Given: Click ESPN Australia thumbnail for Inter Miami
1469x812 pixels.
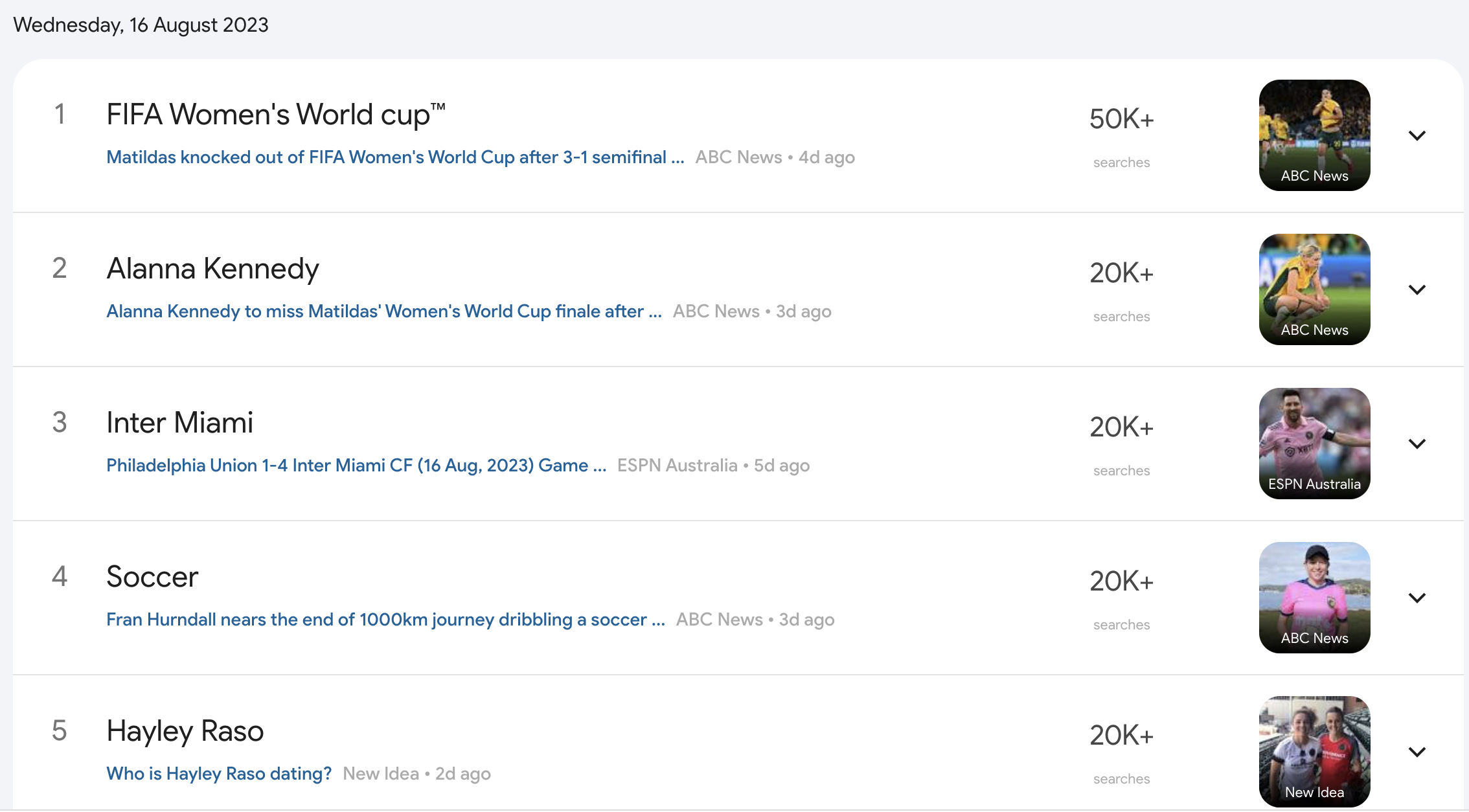Looking at the screenshot, I should (x=1314, y=444).
